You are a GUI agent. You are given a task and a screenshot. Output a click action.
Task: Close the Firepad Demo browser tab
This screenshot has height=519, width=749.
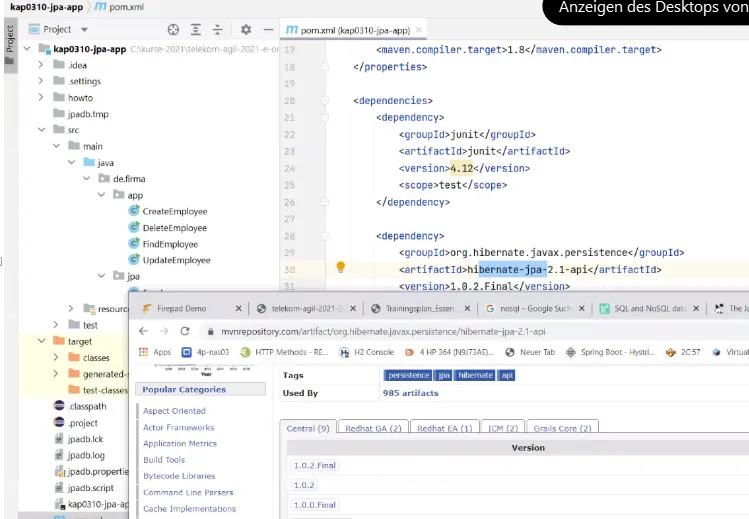[x=238, y=308]
